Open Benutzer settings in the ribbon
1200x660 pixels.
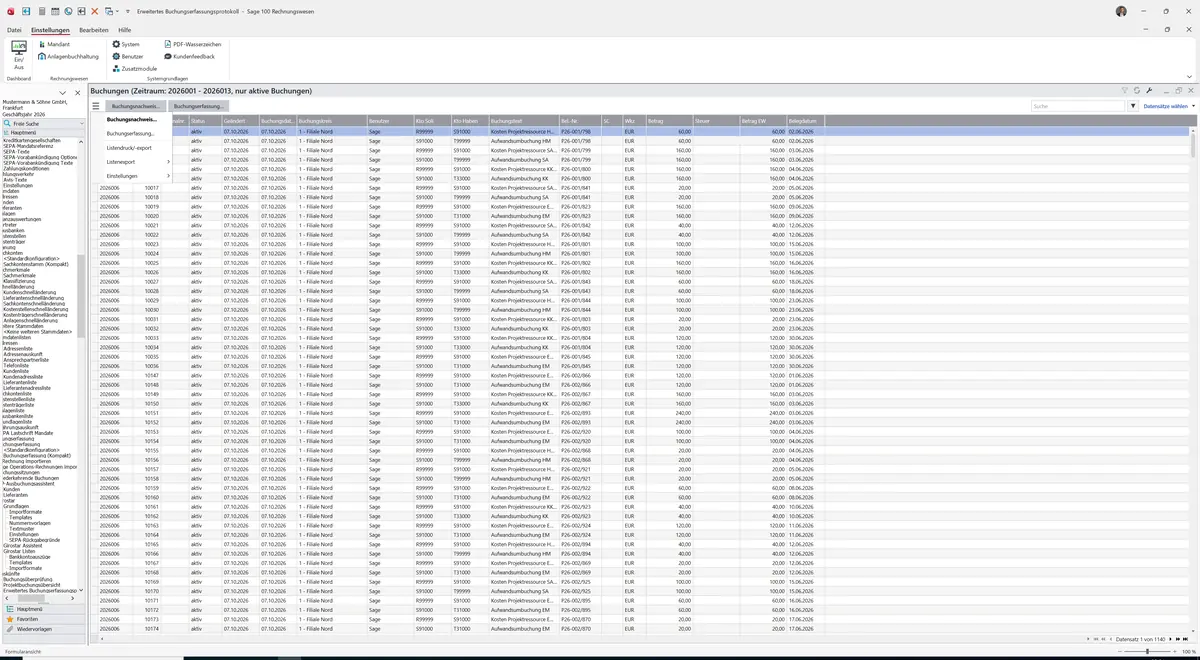point(127,56)
